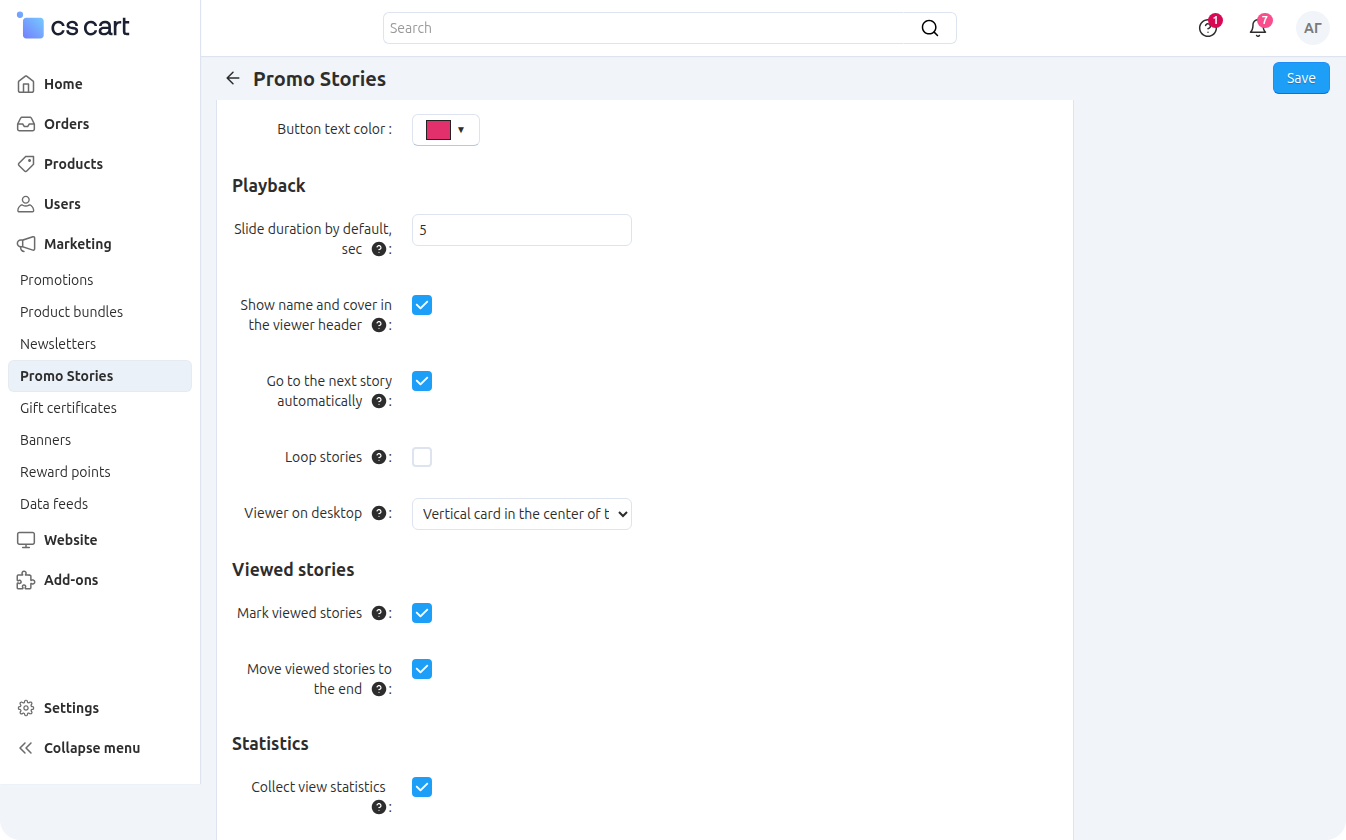Show help tooltip for Viewer on desktop
This screenshot has width=1346, height=840.
379,513
